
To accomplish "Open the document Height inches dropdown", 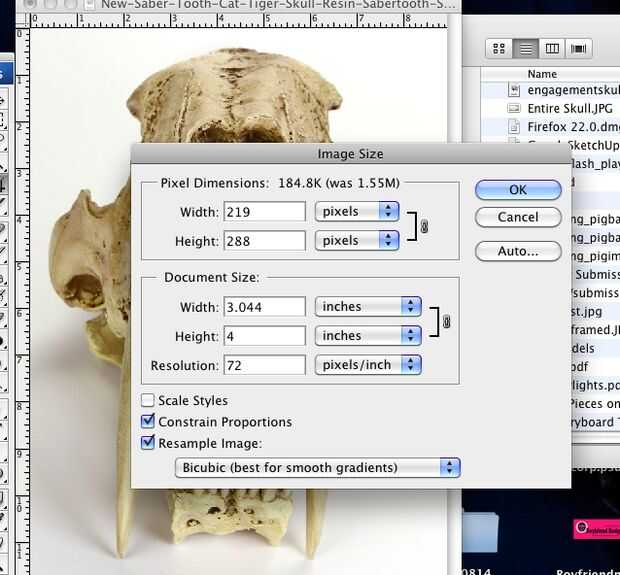I will tap(368, 336).
